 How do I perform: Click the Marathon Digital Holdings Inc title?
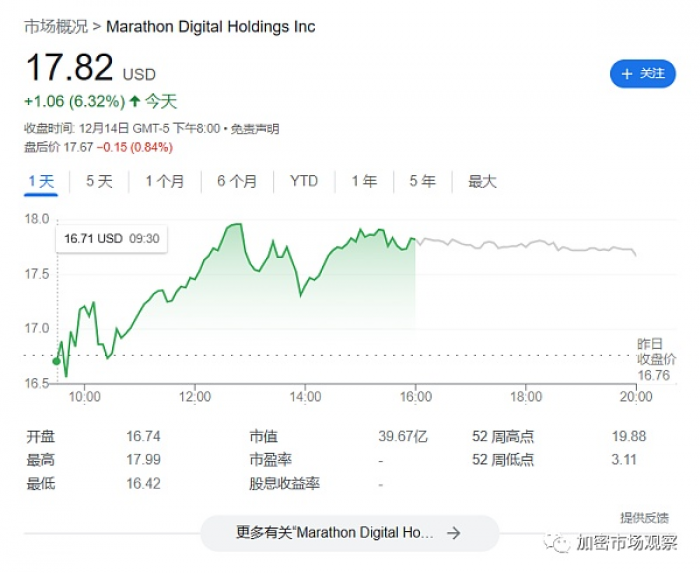(211, 27)
